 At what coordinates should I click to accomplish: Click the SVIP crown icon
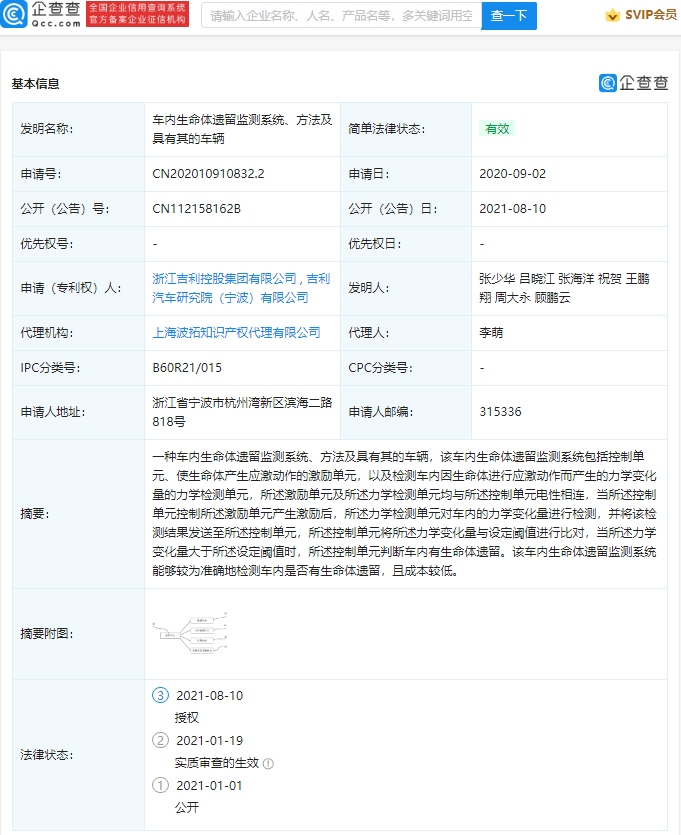click(x=611, y=15)
